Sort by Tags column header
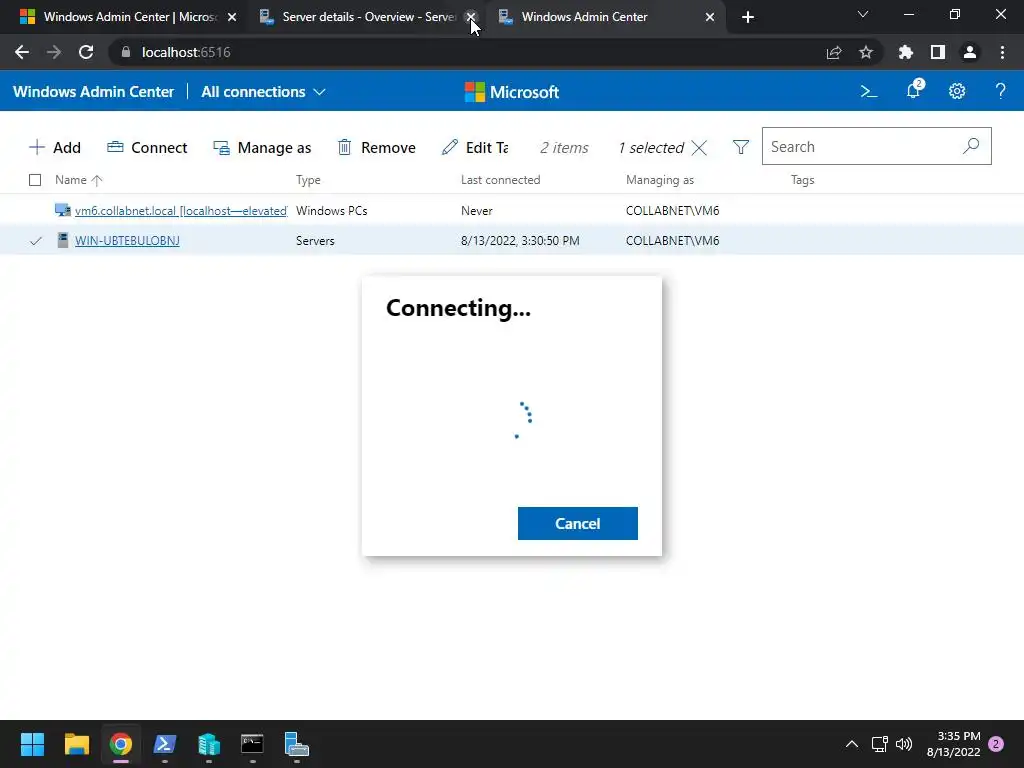 click(803, 180)
